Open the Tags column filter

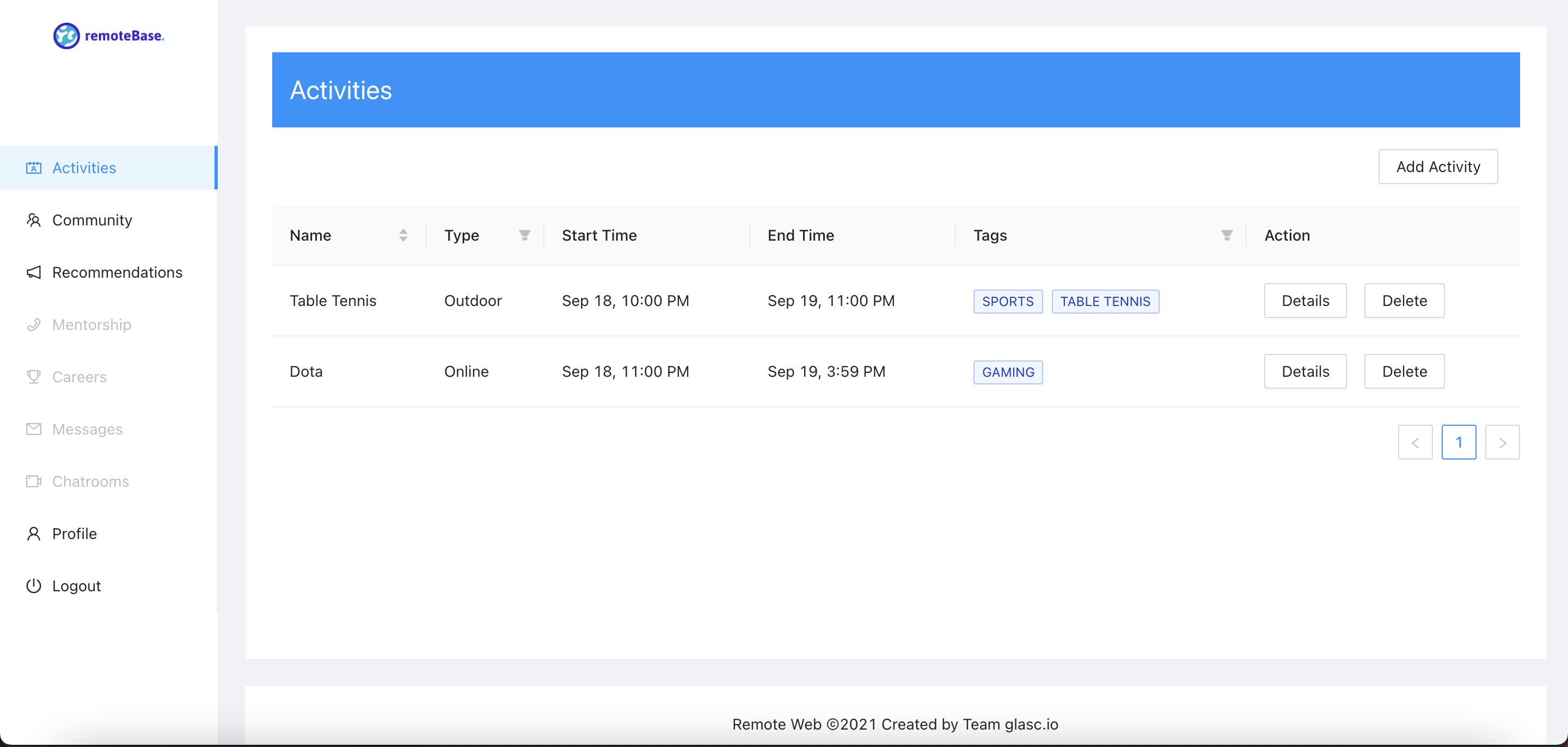tap(1227, 236)
